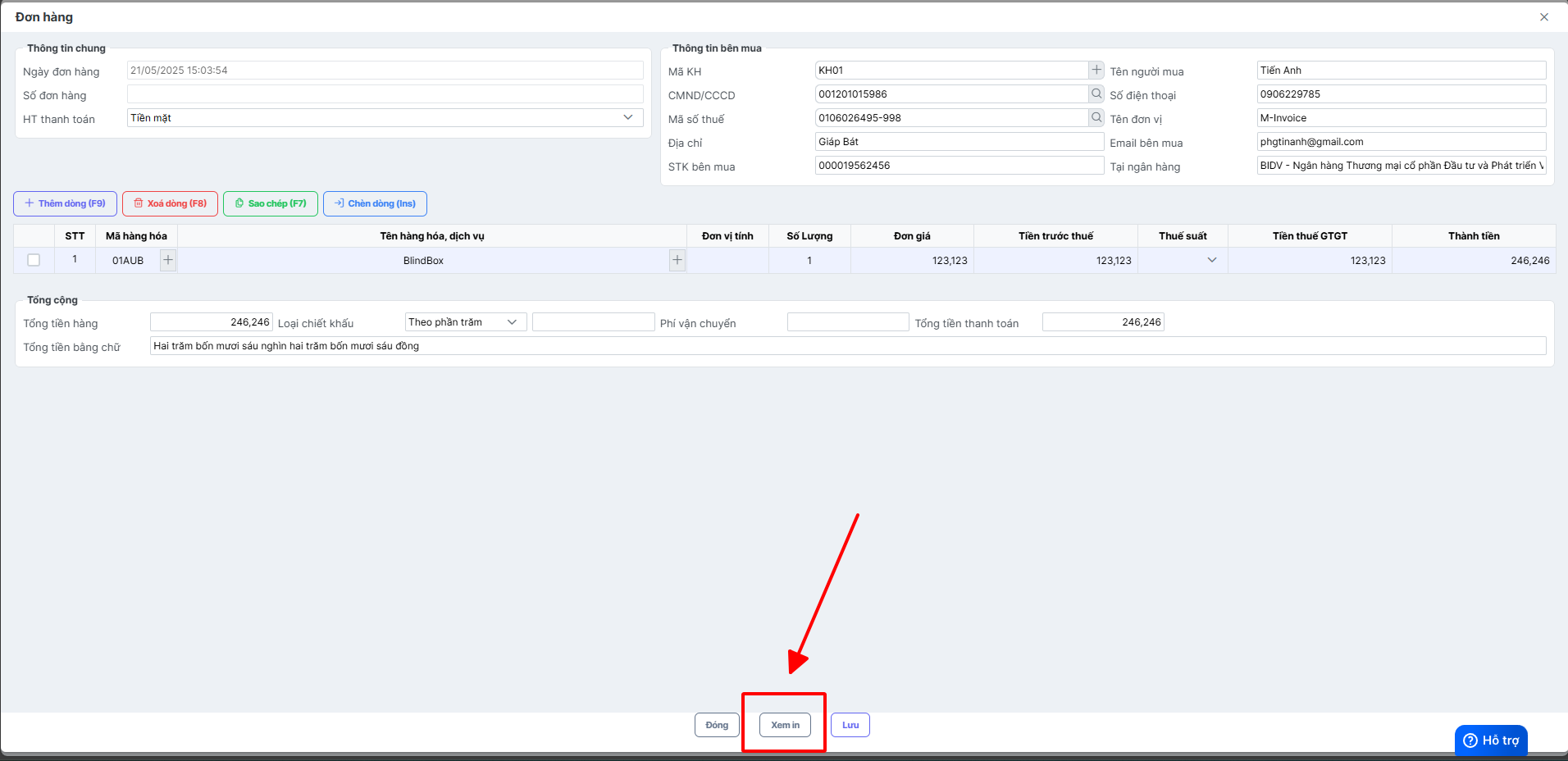Click the Mã số thuế input field
This screenshot has height=761, width=1568.
coord(952,118)
